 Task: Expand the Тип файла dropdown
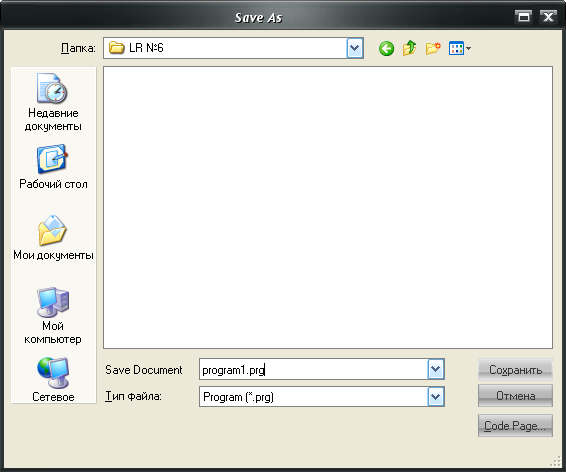[x=436, y=397]
